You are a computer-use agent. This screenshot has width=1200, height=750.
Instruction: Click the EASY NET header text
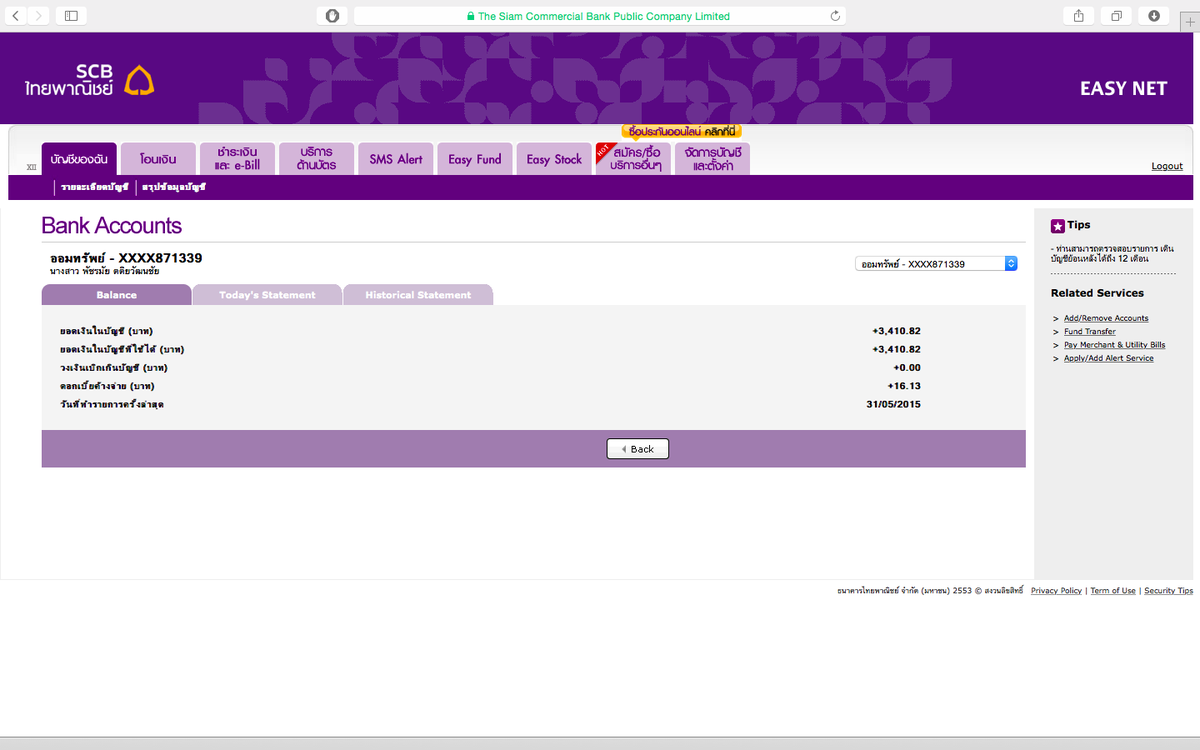click(x=1123, y=88)
